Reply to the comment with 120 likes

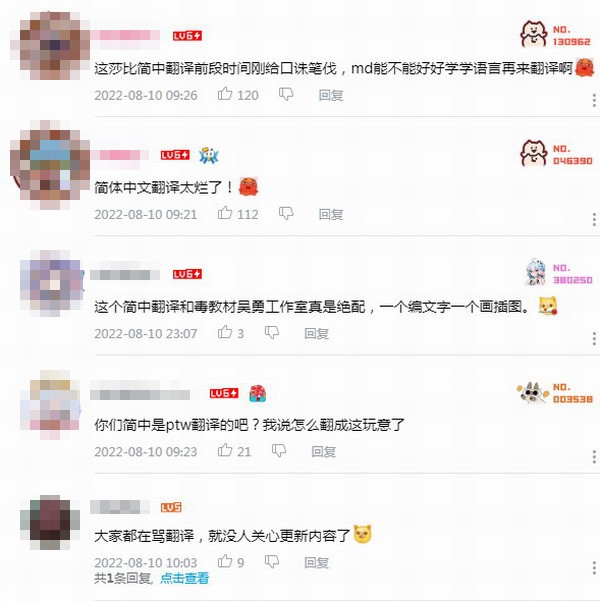pos(331,95)
